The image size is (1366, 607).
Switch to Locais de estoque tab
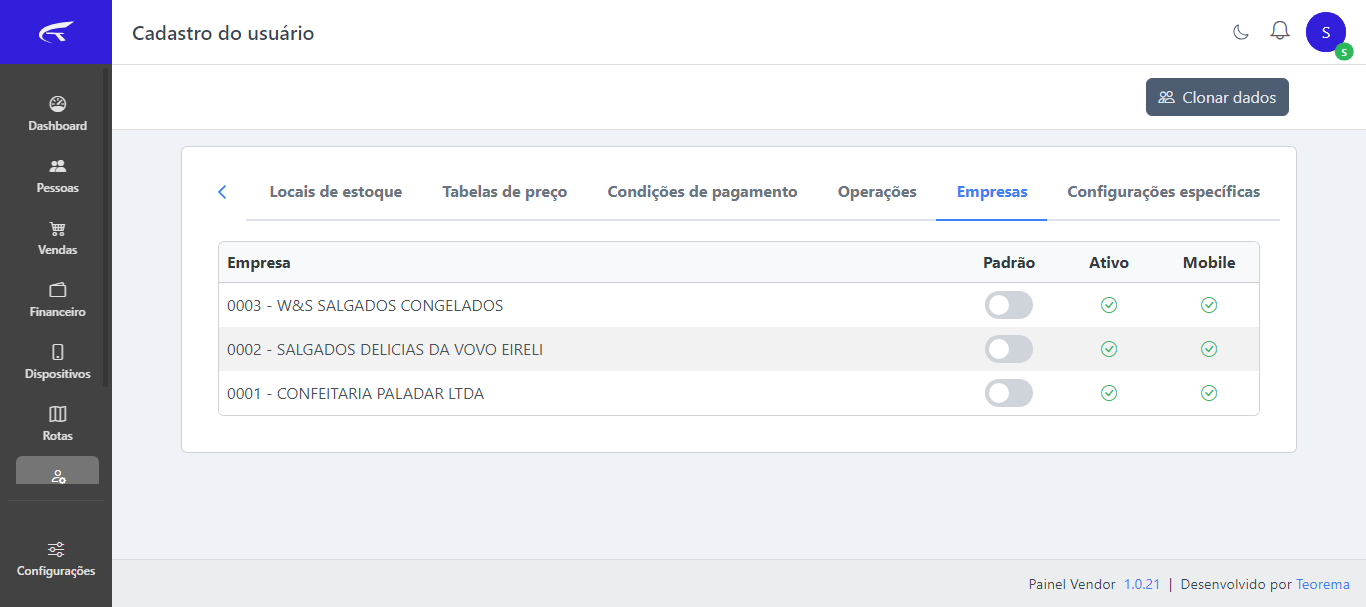coord(336,192)
